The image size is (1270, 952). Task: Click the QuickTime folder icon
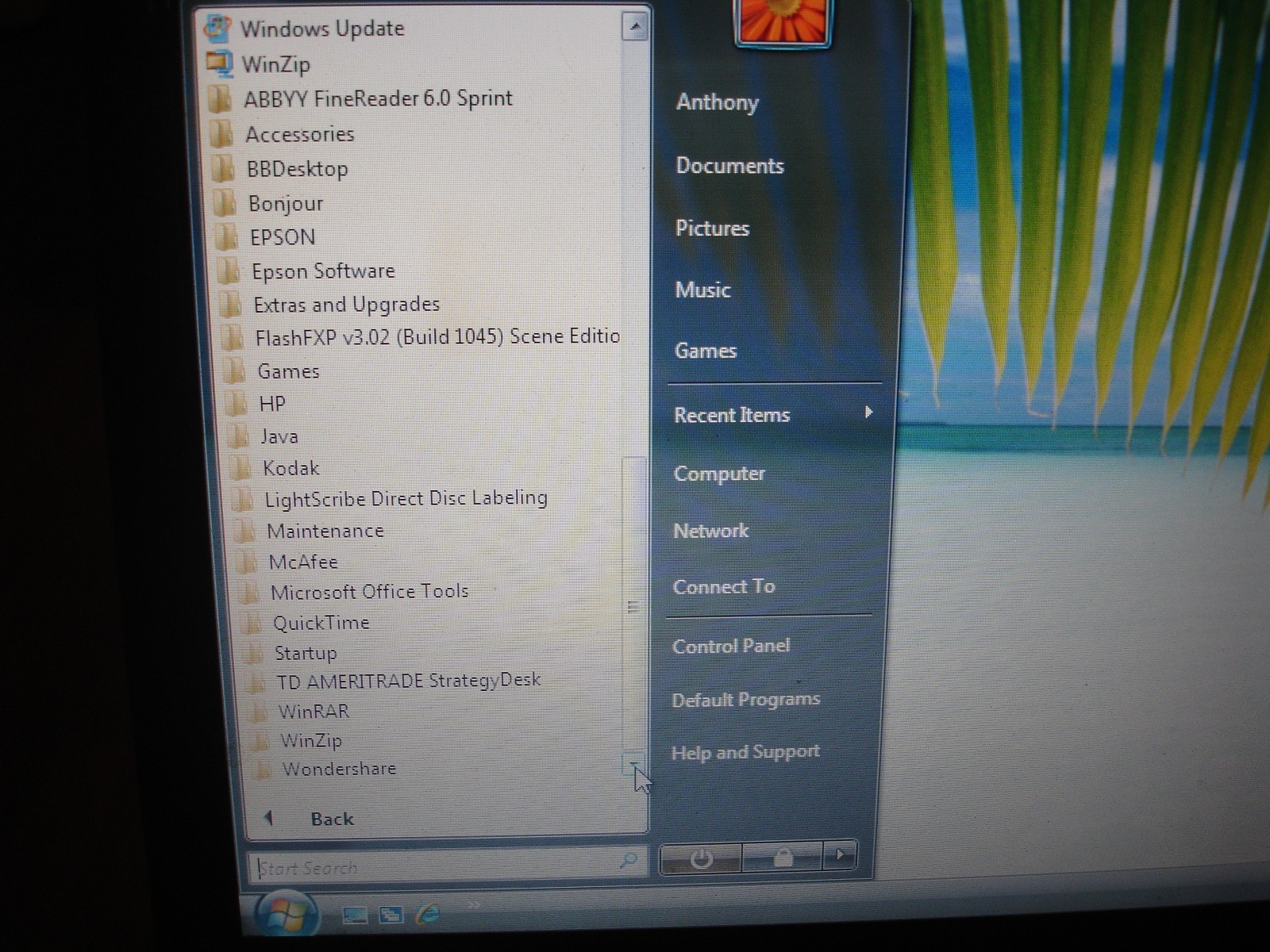[250, 623]
